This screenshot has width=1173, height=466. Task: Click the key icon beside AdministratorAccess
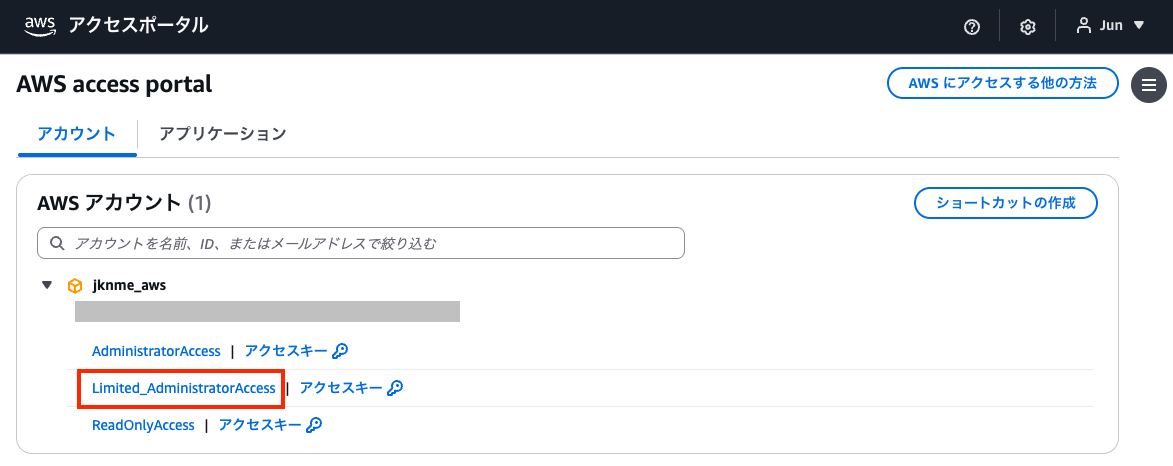click(340, 351)
